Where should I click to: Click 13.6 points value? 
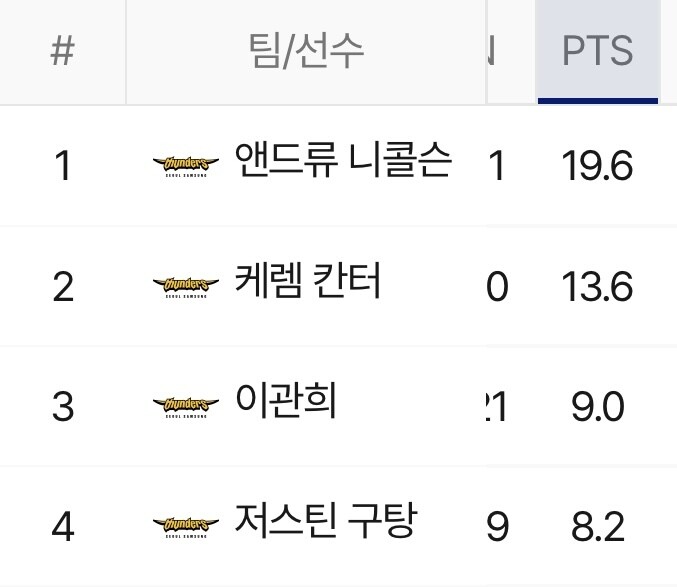[x=597, y=287]
